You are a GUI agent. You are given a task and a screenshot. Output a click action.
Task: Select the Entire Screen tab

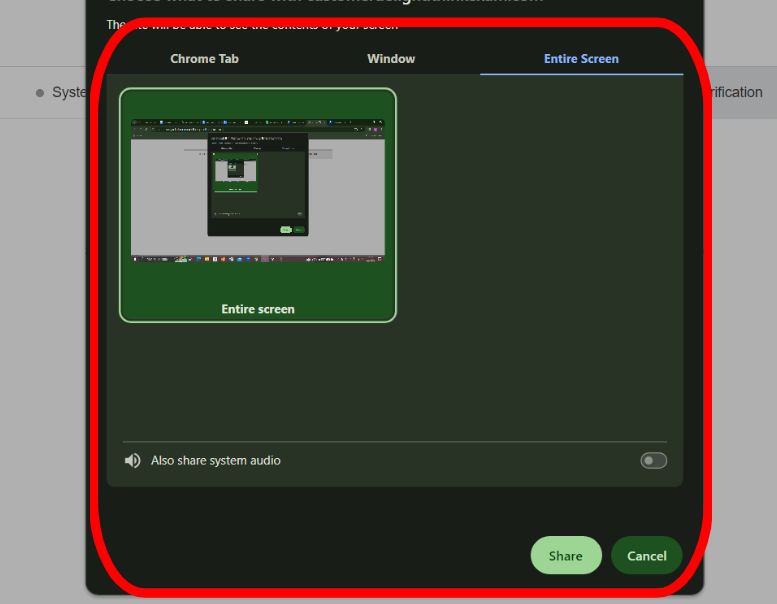581,59
